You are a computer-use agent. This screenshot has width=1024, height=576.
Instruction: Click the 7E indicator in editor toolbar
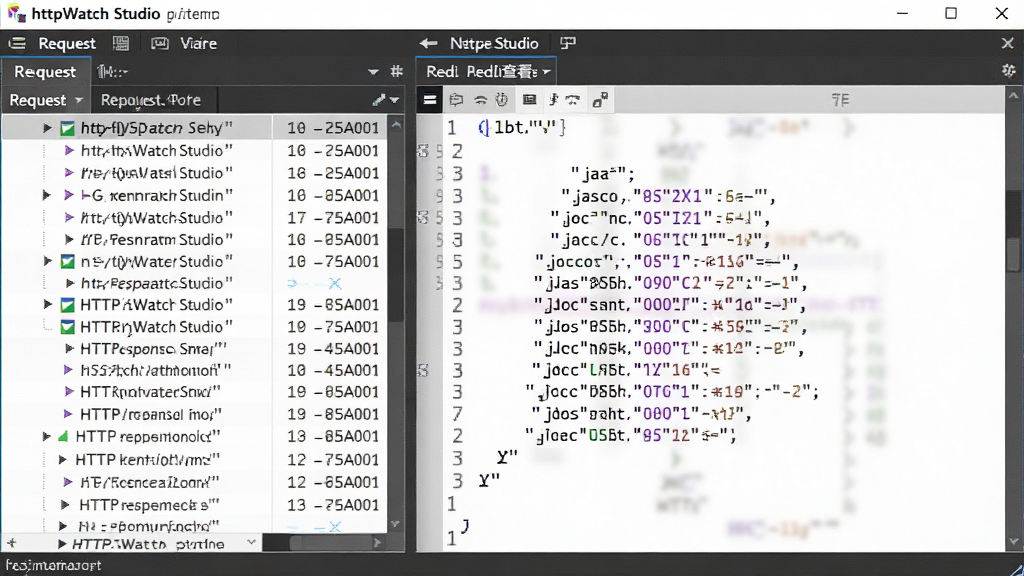(840, 100)
